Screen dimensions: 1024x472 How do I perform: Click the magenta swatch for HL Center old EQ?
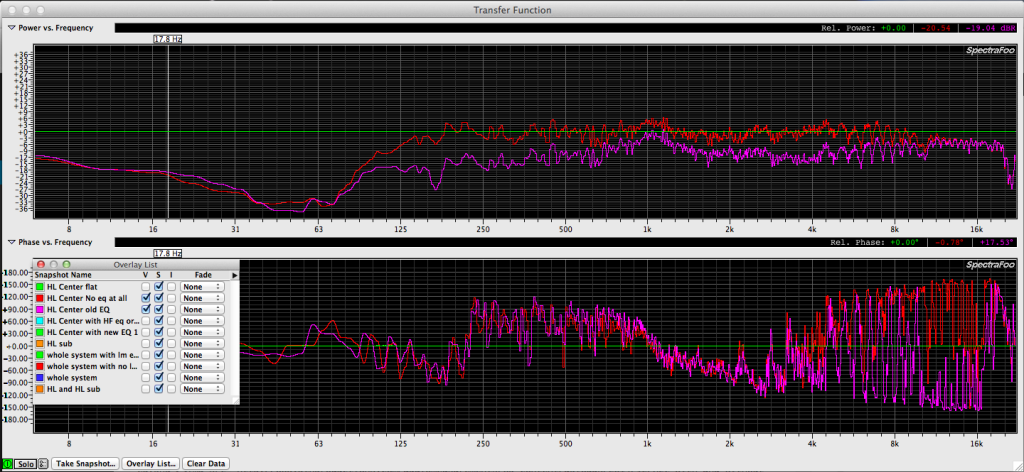click(x=40, y=310)
